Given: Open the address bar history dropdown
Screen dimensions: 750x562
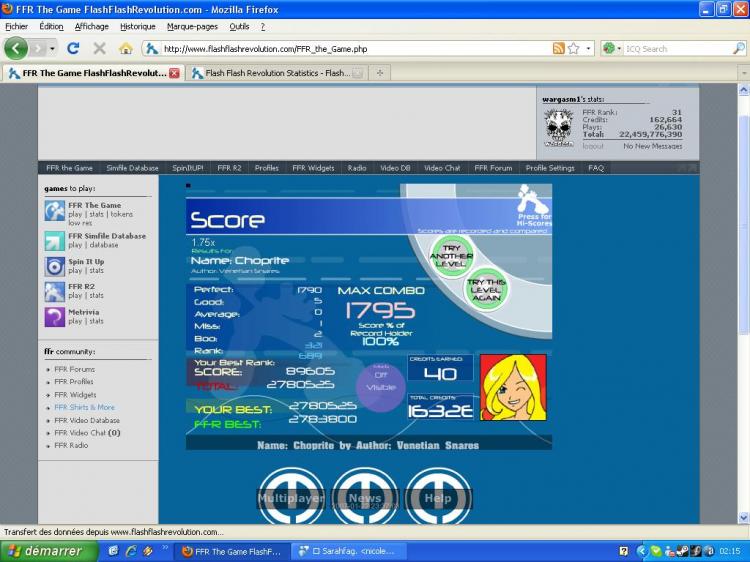Looking at the screenshot, I should (x=589, y=48).
